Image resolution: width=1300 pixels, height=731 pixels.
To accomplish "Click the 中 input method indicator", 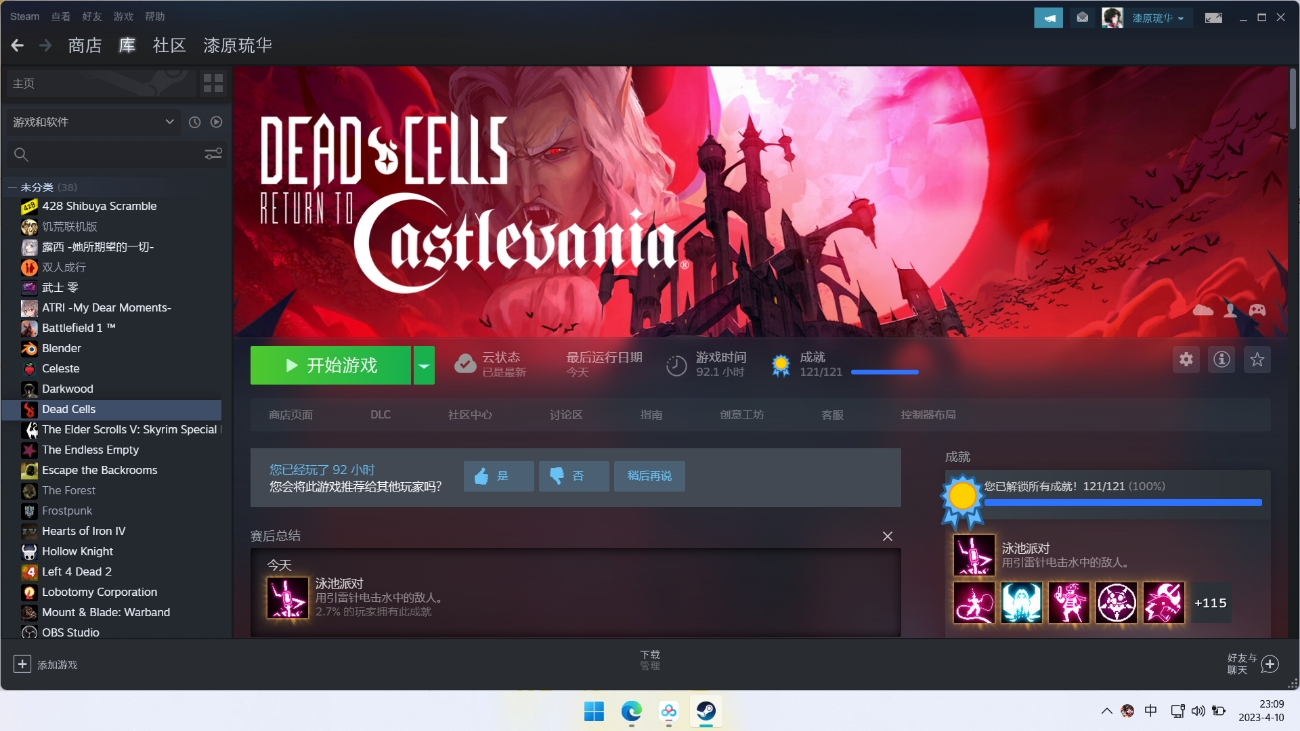I will (1151, 711).
